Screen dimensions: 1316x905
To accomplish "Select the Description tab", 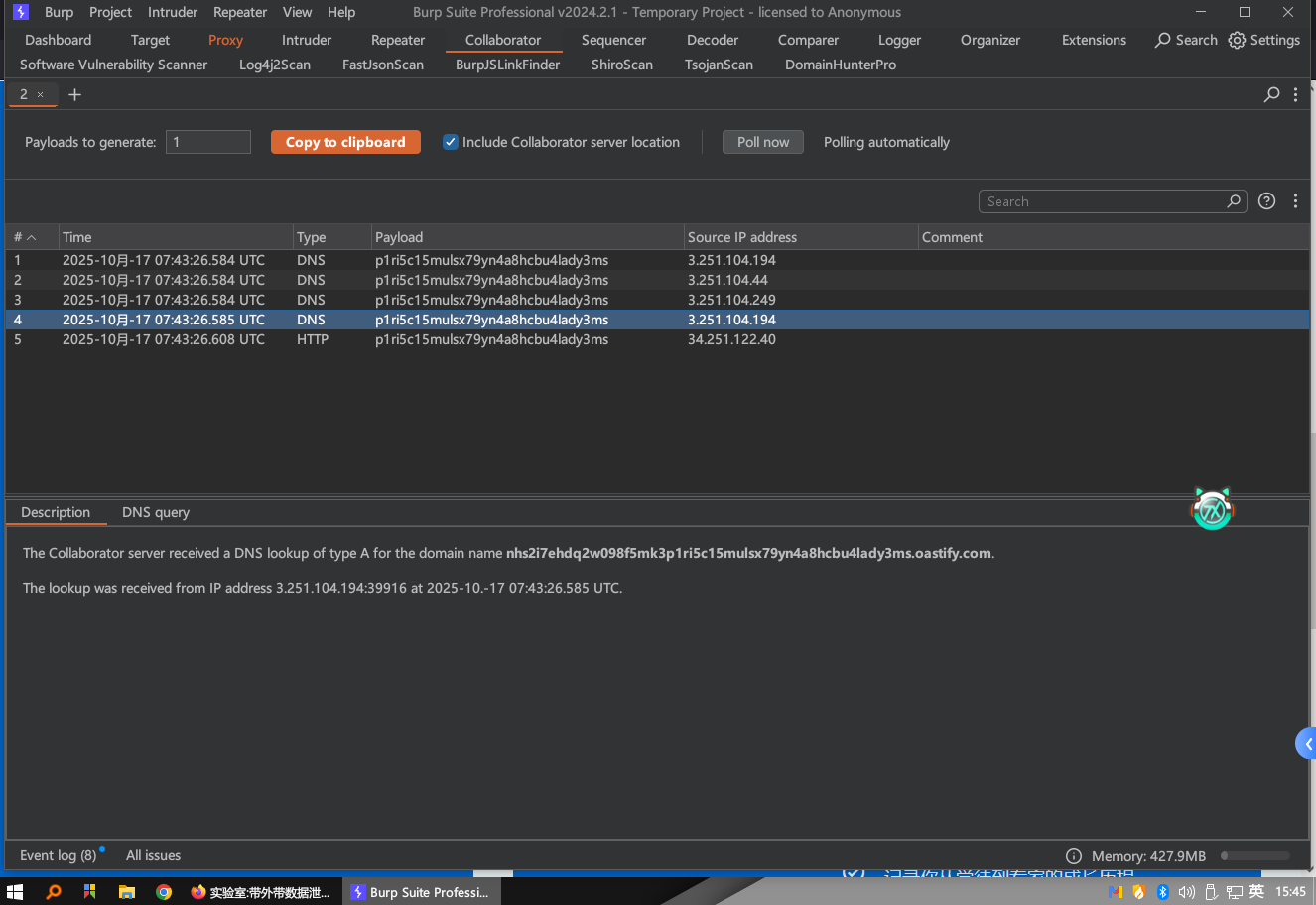I will click(x=56, y=512).
